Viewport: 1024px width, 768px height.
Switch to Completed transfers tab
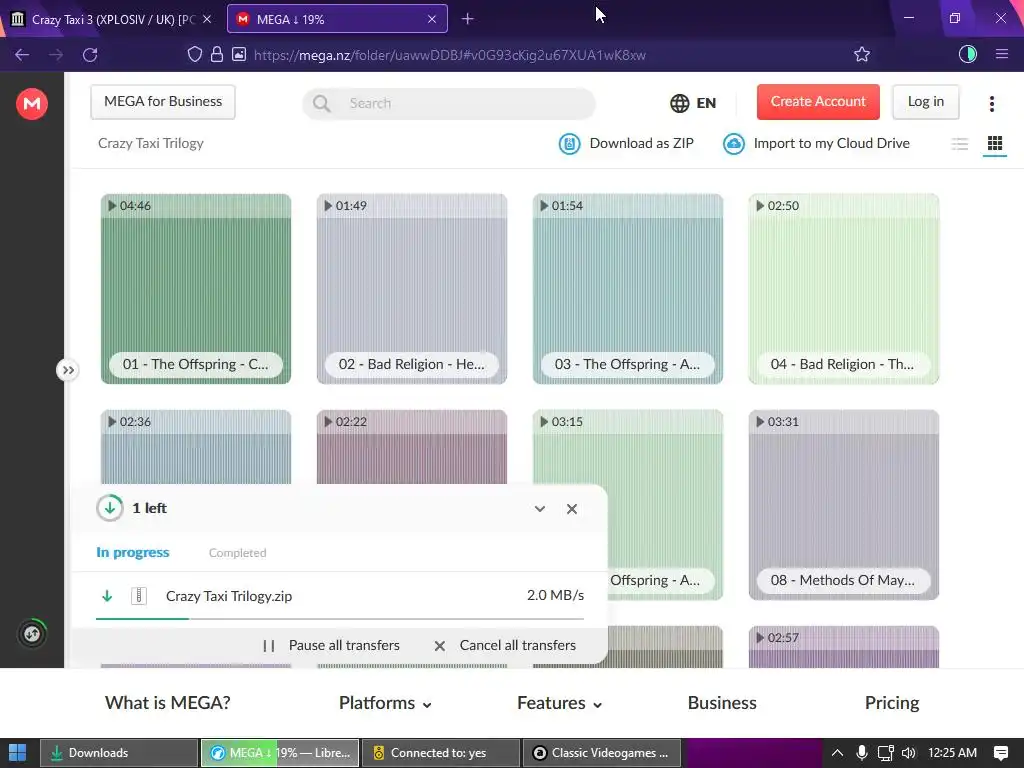coord(238,552)
